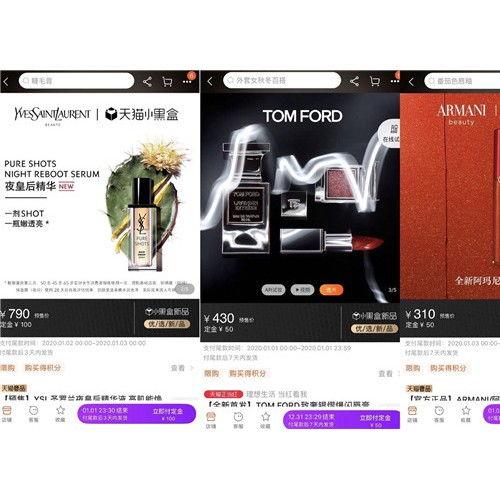
Task: Select the orange image tab under Tom Ford
Action: point(331,290)
